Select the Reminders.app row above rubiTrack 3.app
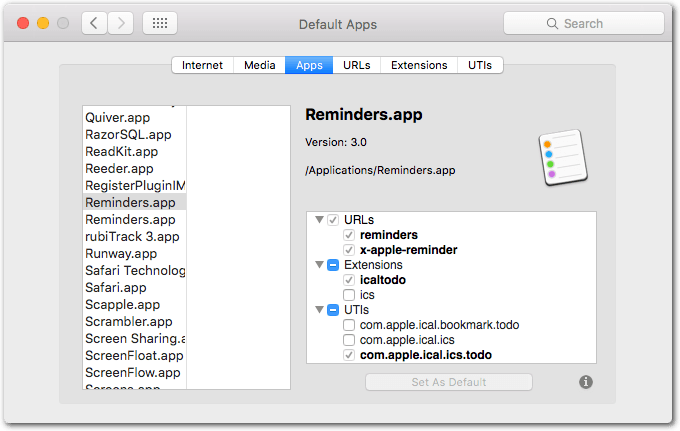This screenshot has height=431, width=680. 134,219
